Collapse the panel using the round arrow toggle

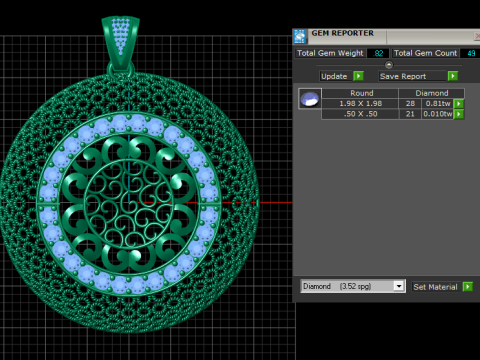[389, 64]
